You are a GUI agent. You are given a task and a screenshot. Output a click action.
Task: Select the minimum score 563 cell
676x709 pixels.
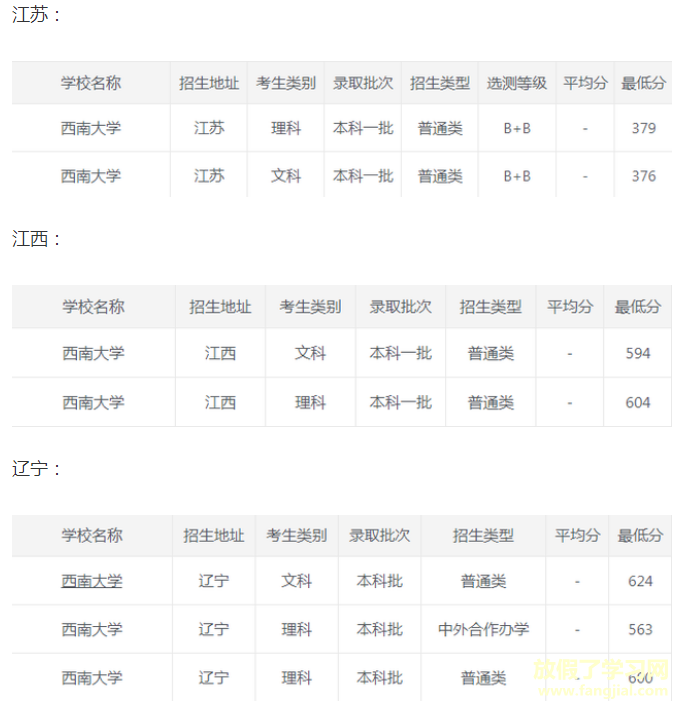(x=640, y=629)
